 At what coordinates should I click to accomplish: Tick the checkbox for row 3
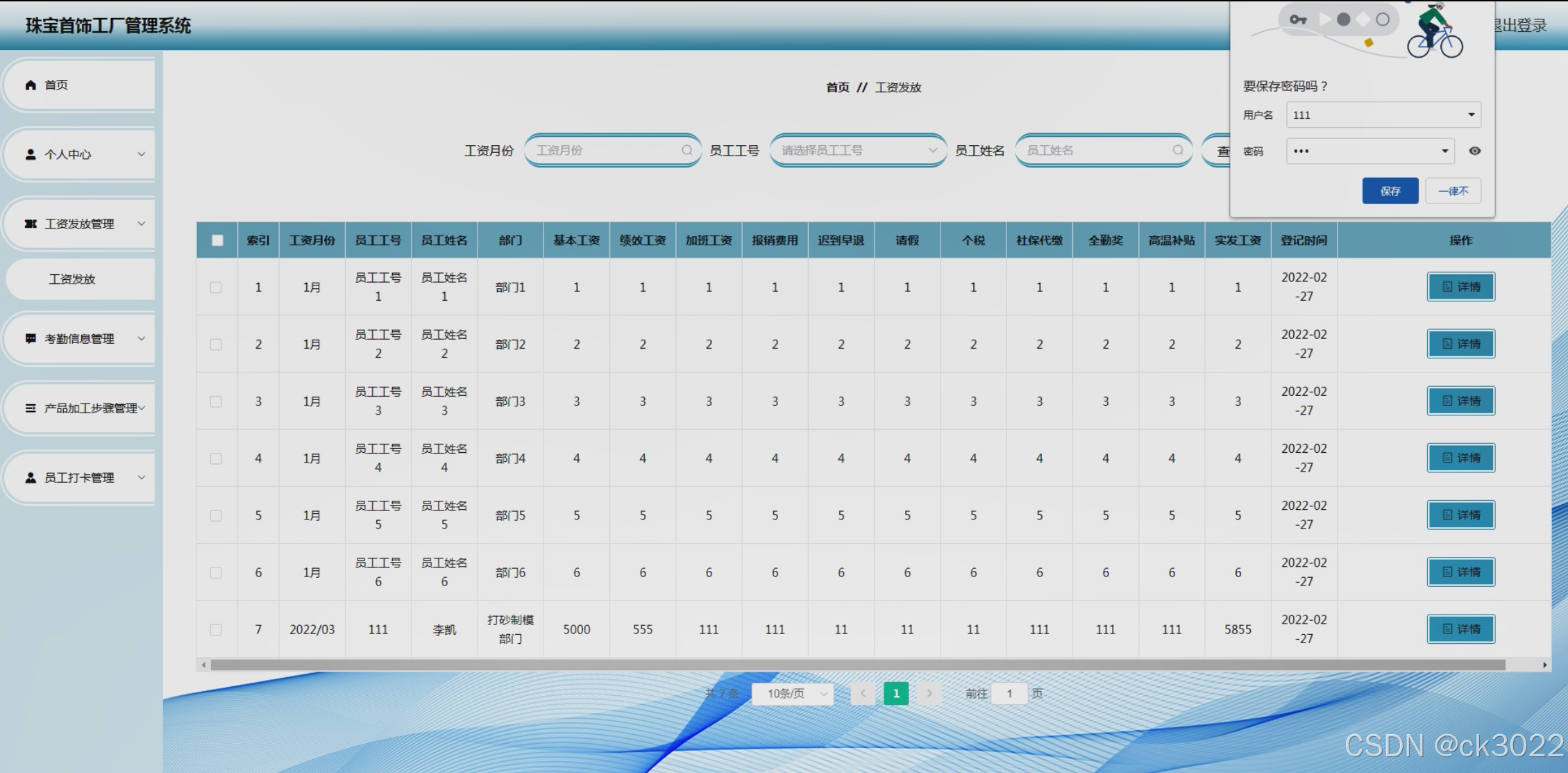click(x=216, y=401)
